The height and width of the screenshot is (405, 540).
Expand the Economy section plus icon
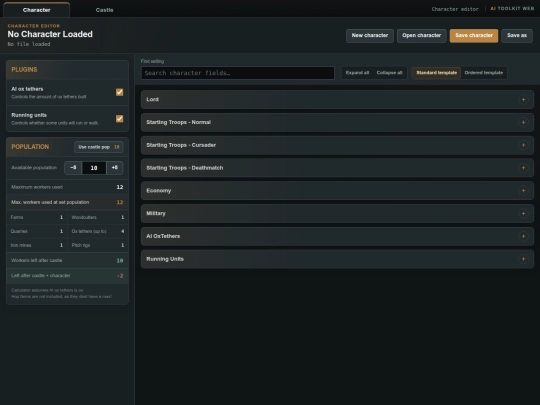click(x=523, y=190)
